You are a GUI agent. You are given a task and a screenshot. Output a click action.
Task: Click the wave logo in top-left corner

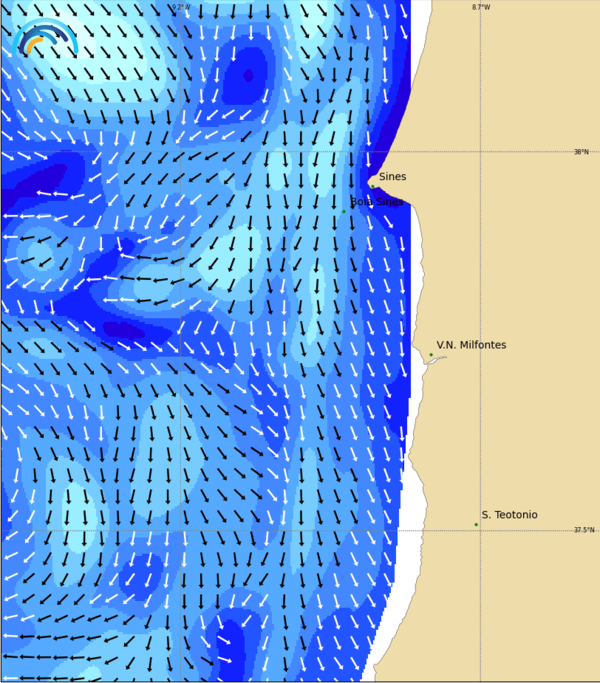point(44,38)
